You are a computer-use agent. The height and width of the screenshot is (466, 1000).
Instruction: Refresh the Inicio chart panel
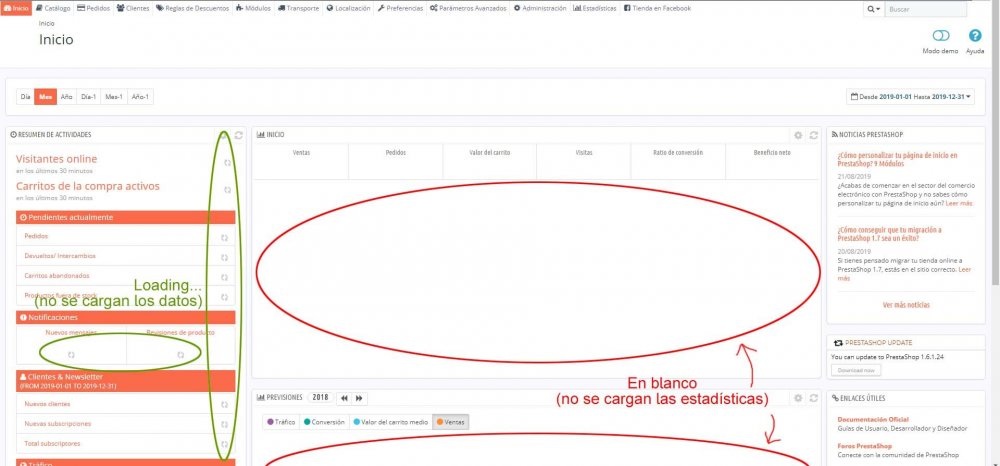(x=814, y=135)
